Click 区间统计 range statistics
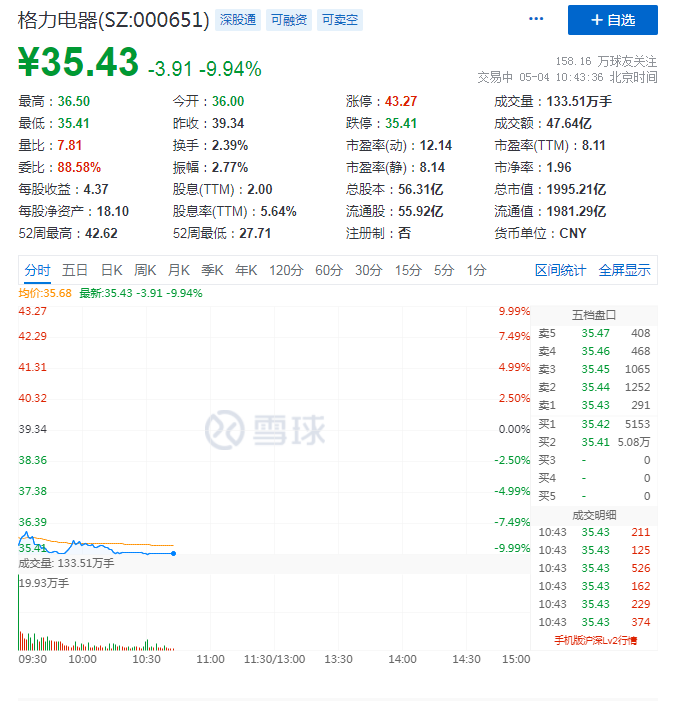Viewport: 680px width, 701px height. [560, 270]
